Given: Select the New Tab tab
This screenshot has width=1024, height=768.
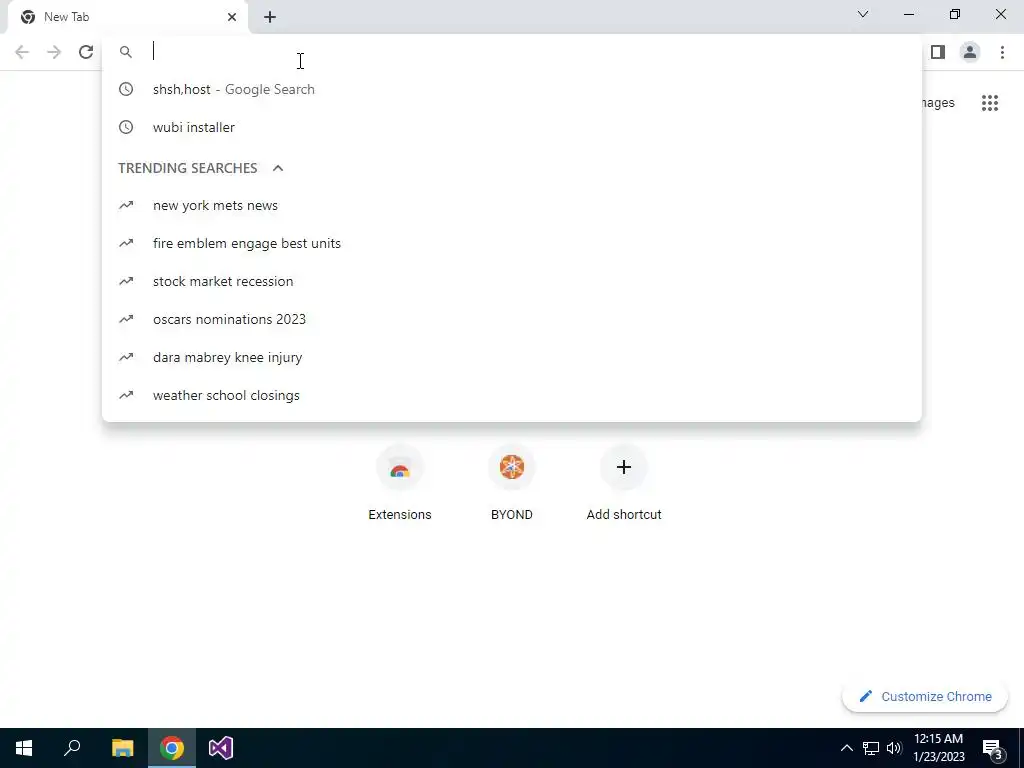Looking at the screenshot, I should tap(127, 17).
